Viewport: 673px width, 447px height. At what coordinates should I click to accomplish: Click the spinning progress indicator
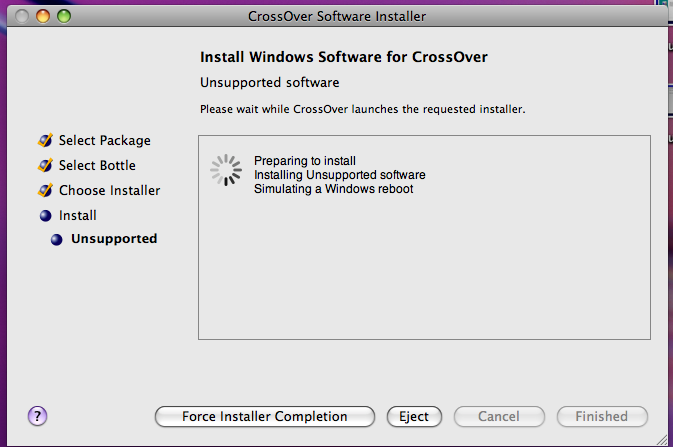coord(226,170)
